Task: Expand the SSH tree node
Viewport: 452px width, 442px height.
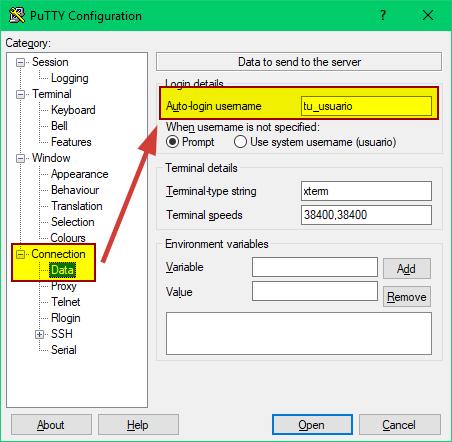Action: [x=39, y=334]
